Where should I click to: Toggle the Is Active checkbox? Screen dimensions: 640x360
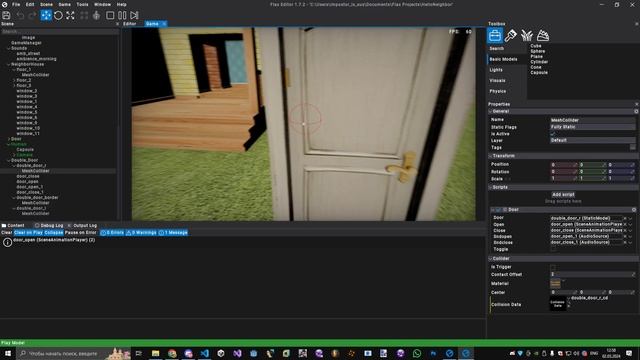[553, 133]
